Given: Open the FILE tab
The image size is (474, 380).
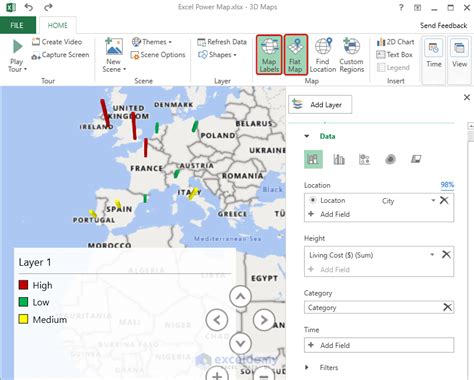Looking at the screenshot, I should [18, 25].
